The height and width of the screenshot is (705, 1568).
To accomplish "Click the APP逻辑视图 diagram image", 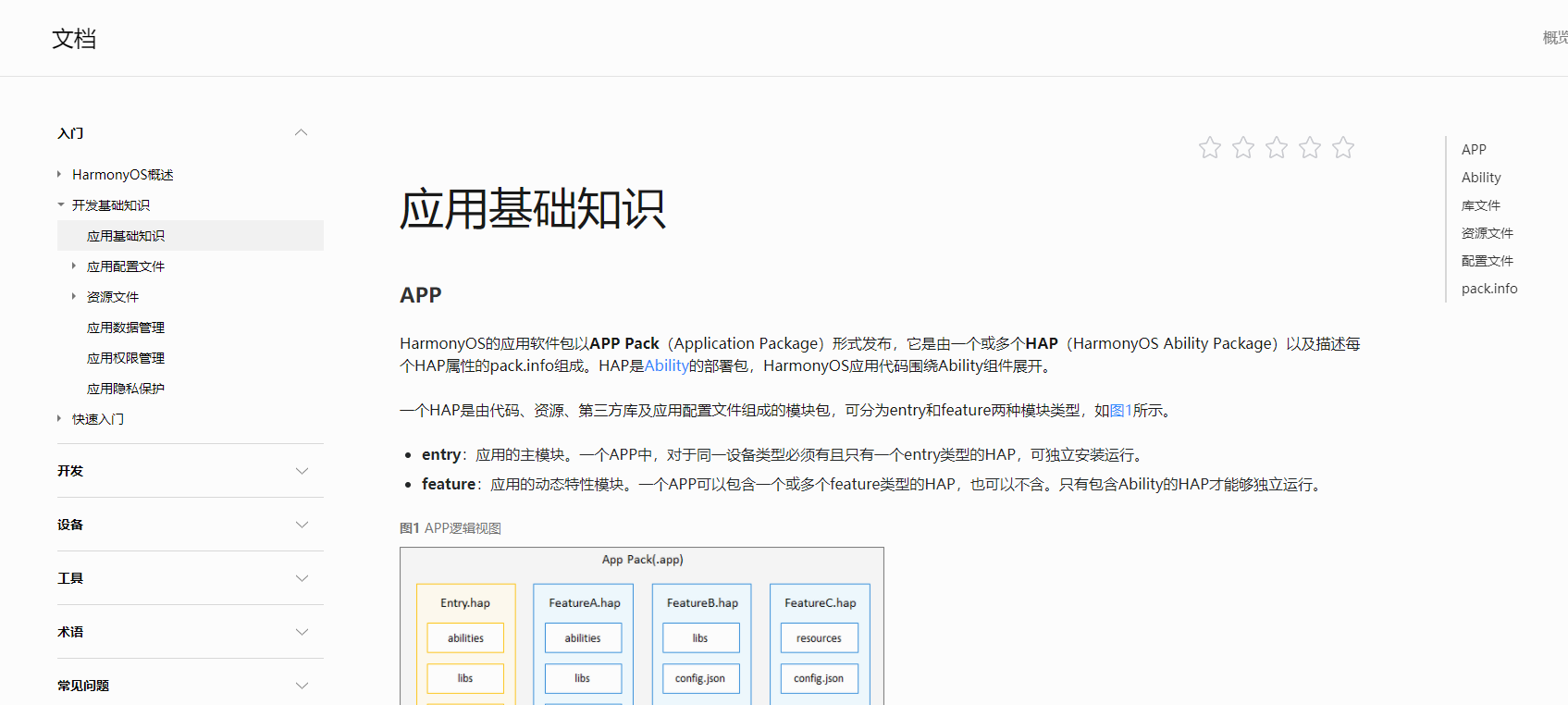I will click(x=642, y=626).
